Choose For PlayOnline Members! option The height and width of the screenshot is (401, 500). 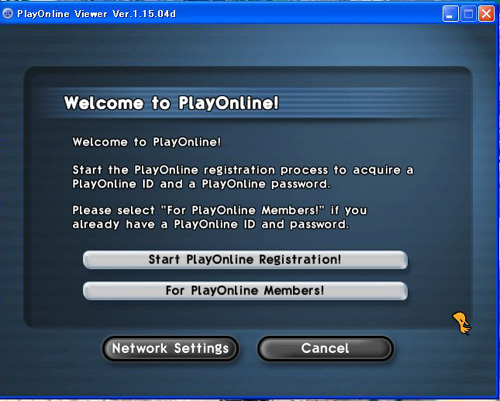245,291
